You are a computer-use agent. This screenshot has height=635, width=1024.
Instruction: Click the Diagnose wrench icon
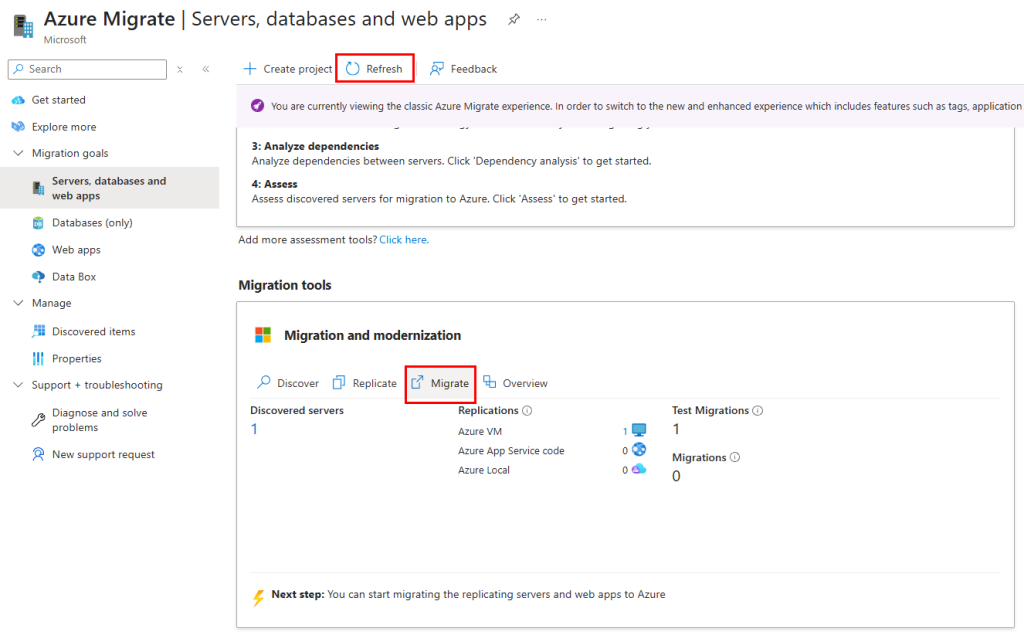tap(39, 419)
